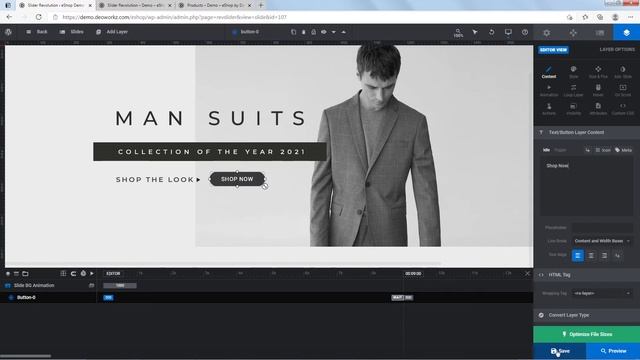This screenshot has width=640, height=360.
Task: Open the WordPress logo menu
Action: click(8, 32)
